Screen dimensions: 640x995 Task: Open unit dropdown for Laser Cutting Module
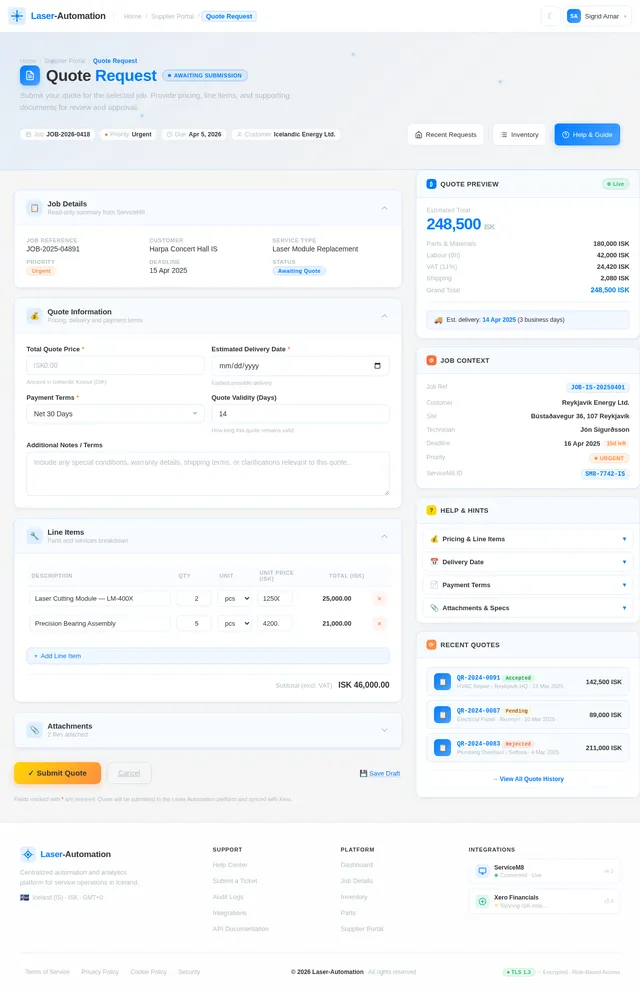tap(234, 598)
